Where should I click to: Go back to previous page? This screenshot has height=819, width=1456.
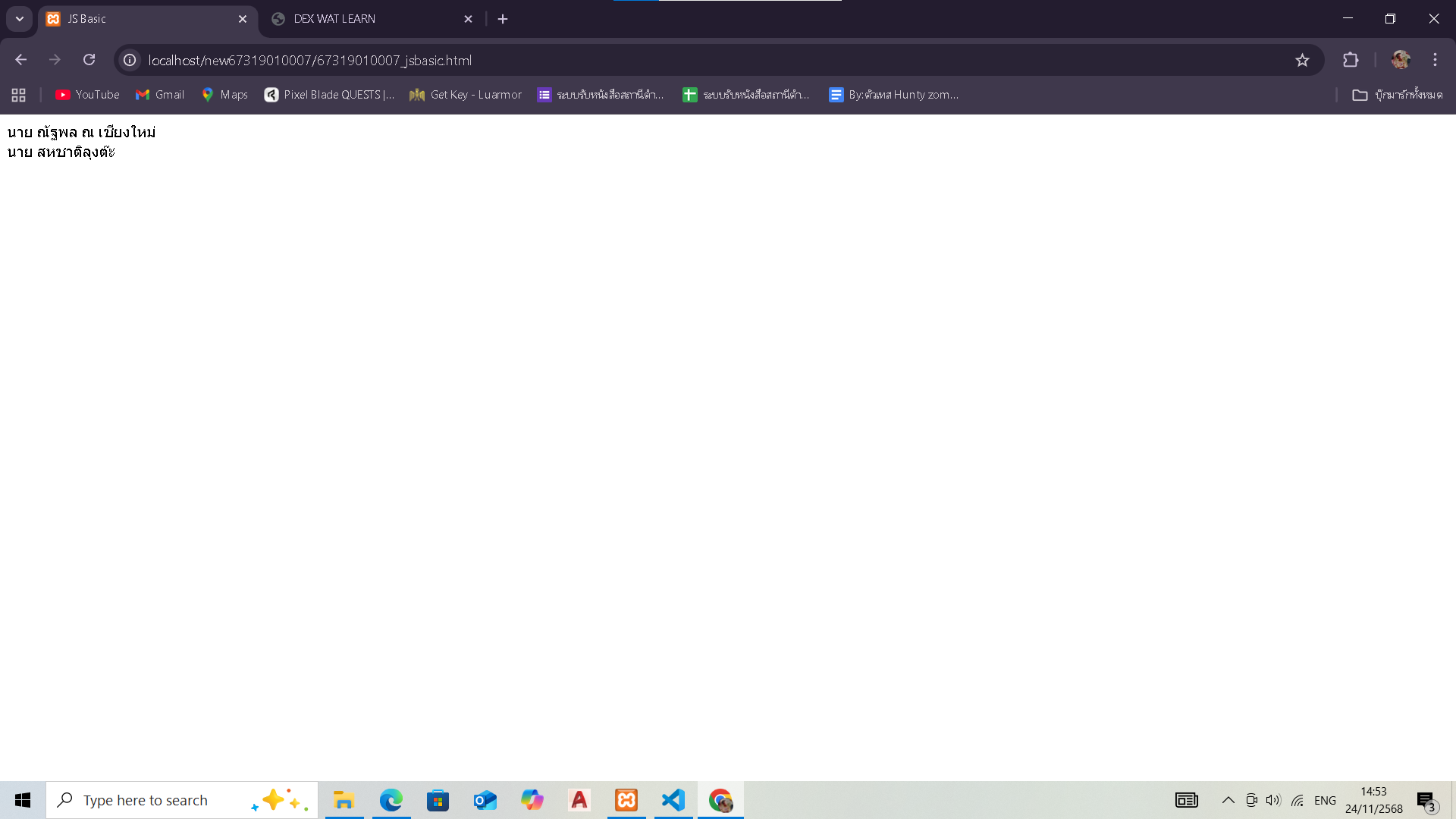coord(21,60)
